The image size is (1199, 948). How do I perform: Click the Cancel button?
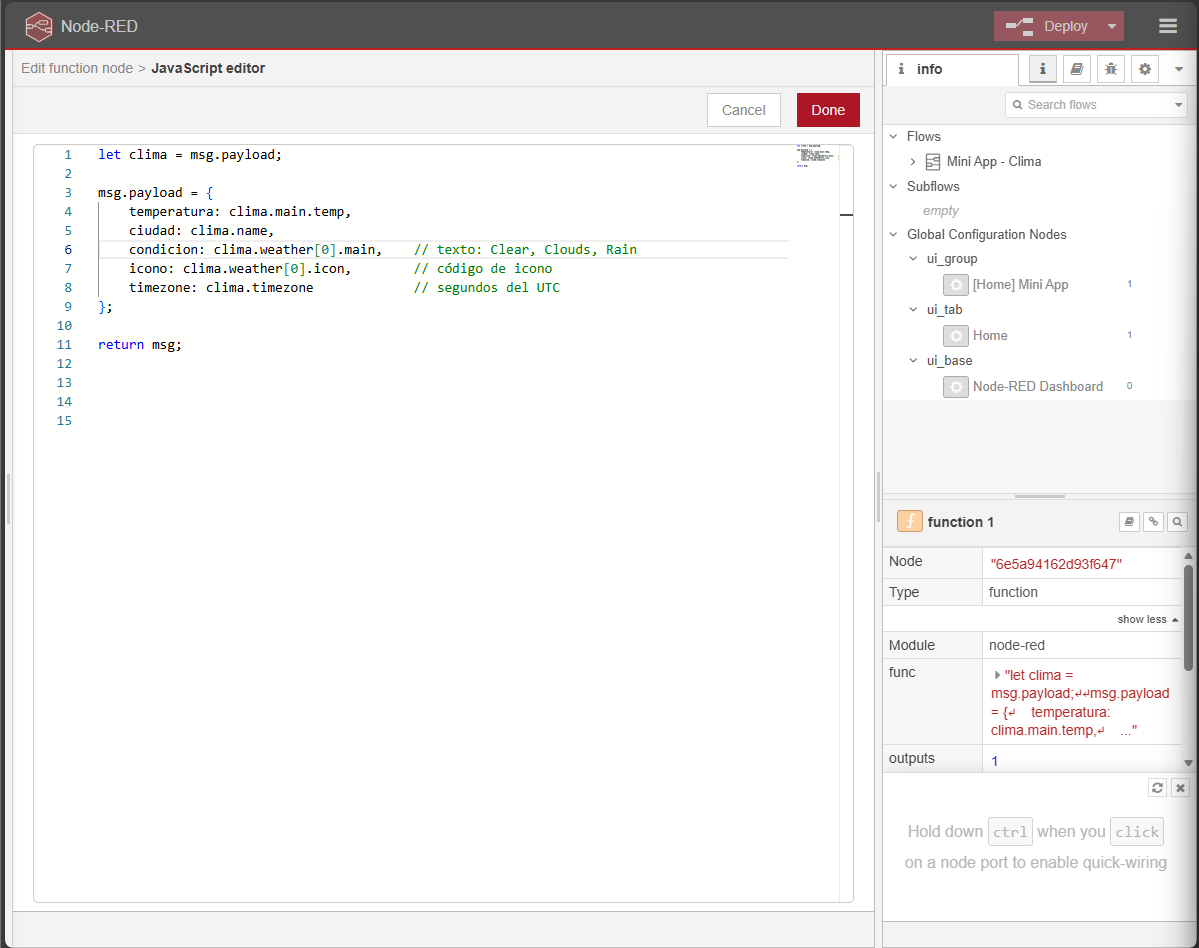point(743,110)
